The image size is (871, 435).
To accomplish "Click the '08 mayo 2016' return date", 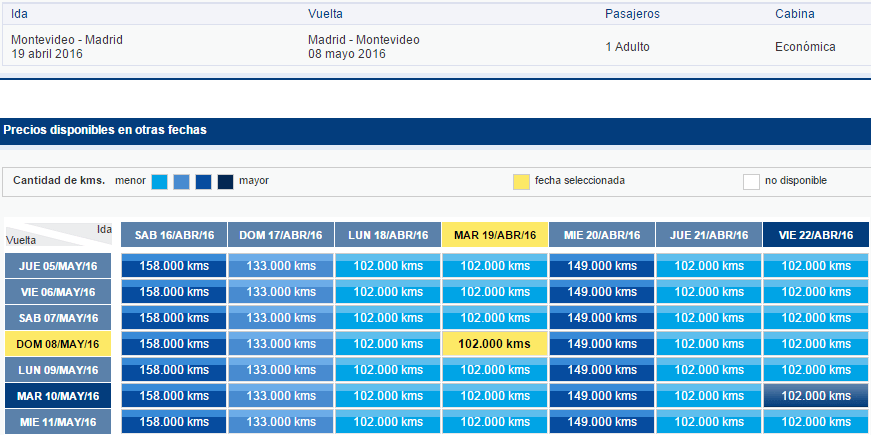I will tap(347, 54).
